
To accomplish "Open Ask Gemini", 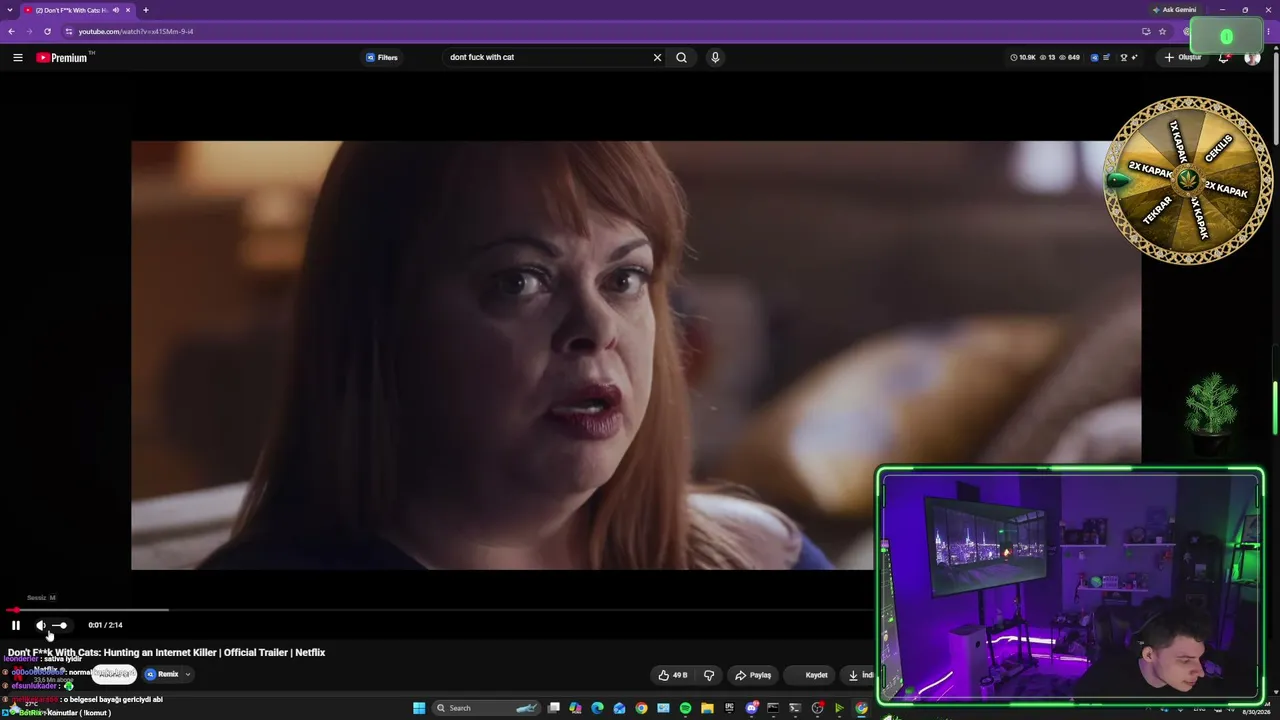I will coord(1174,10).
